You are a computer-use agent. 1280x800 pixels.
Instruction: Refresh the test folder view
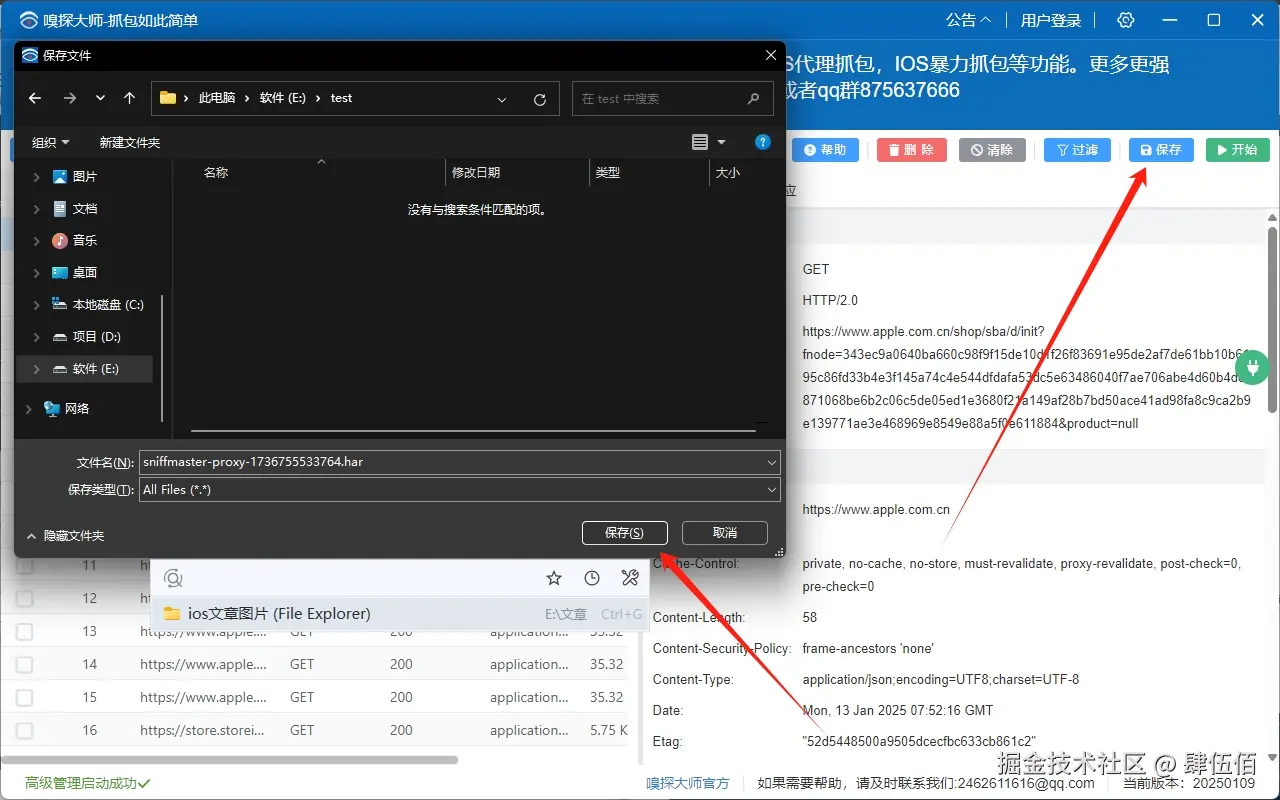(540, 99)
